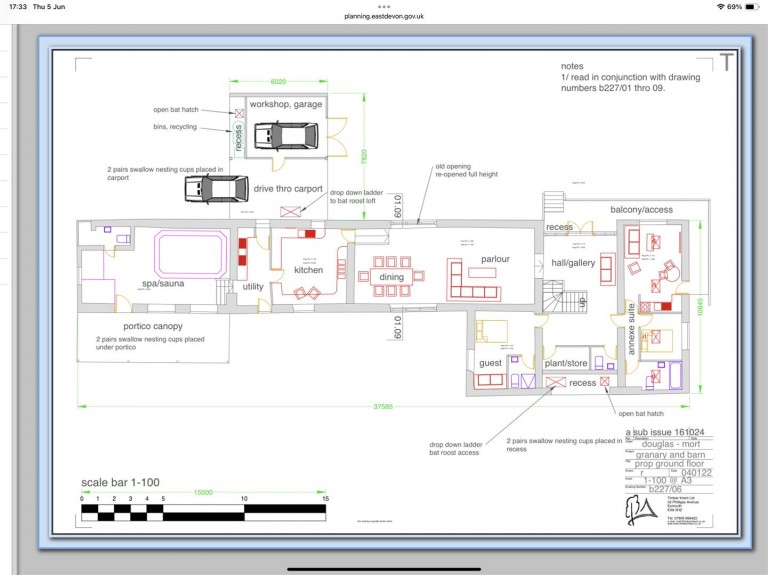Click the green '10645' vertical dimension
This screenshot has height=575, width=768.
pos(700,307)
